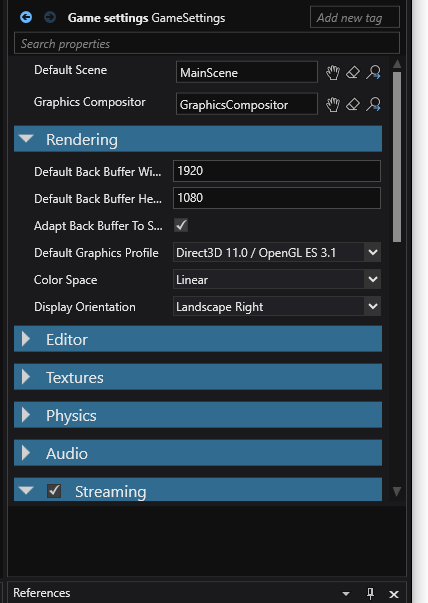Expand the Audio section

point(26,453)
